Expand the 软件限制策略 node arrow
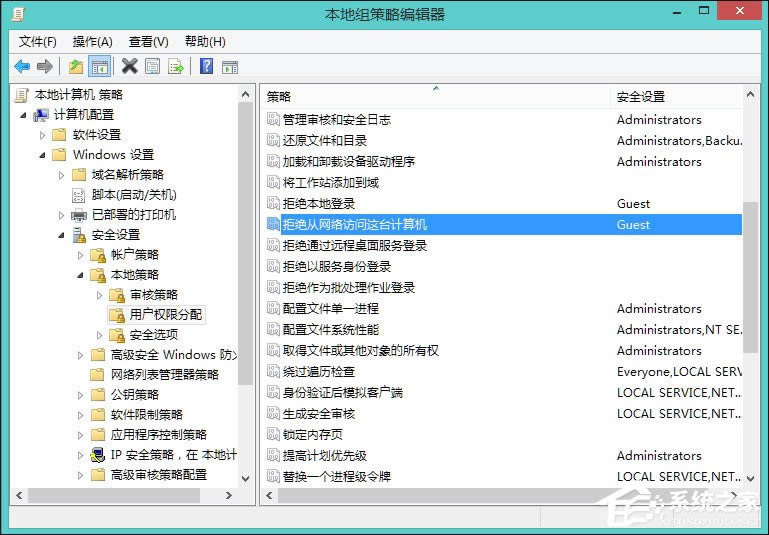Viewport: 769px width, 535px height. pos(80,415)
